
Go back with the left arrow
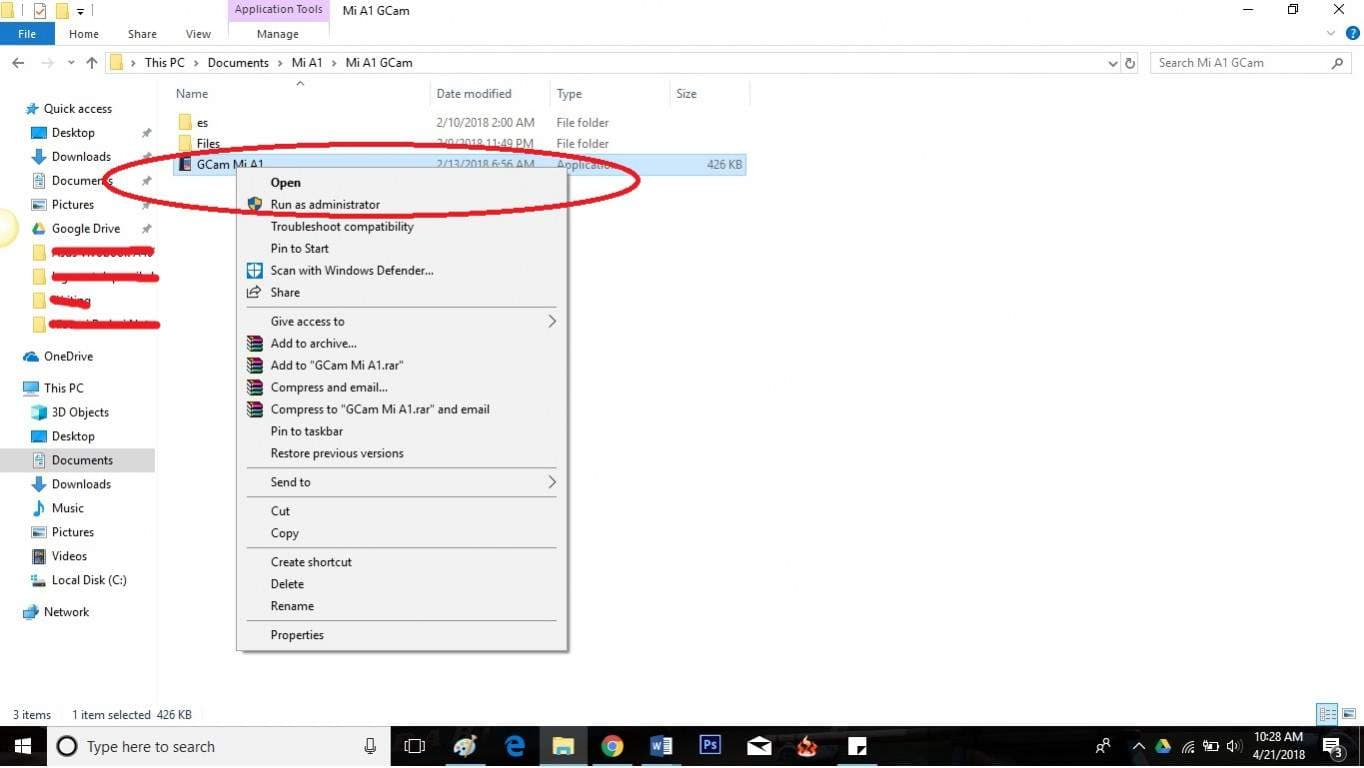click(18, 63)
